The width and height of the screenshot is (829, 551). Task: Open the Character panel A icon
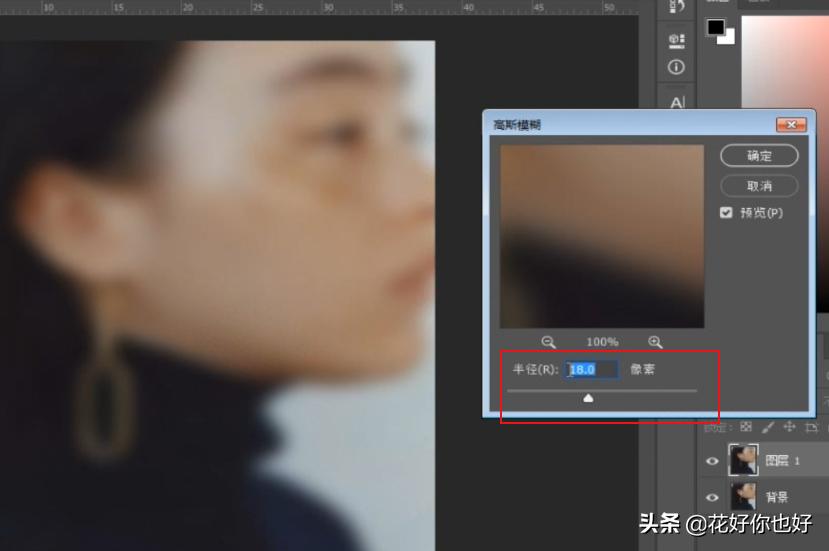pos(677,102)
